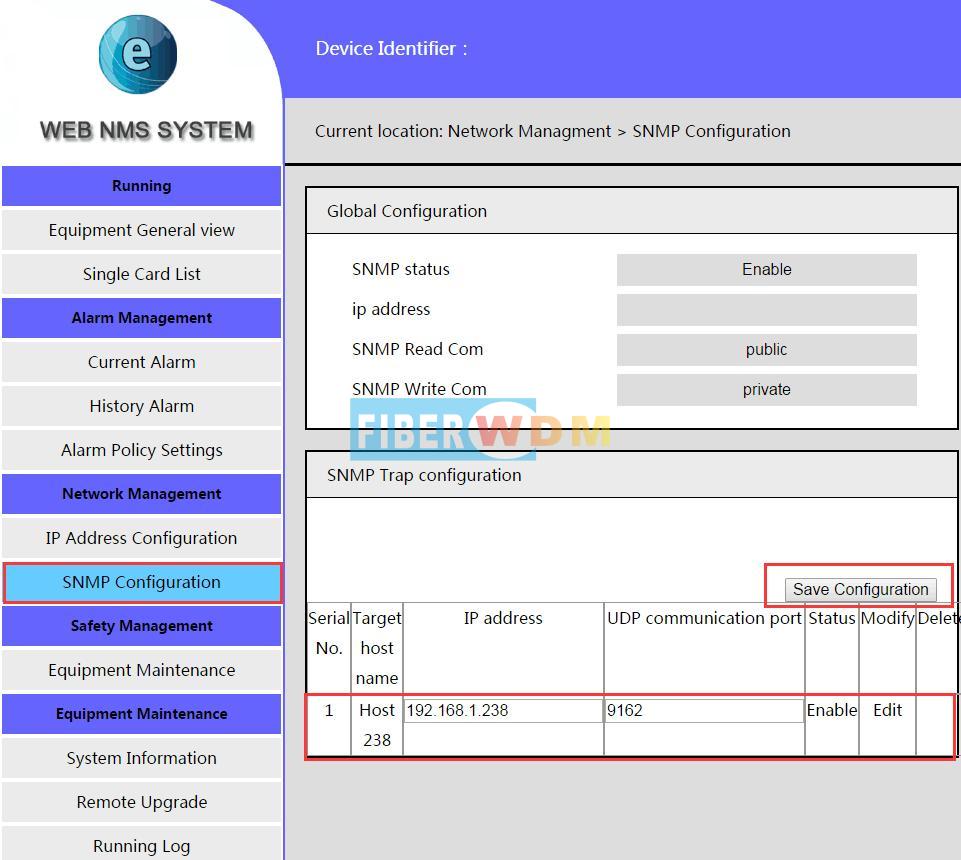View the History Alarm page

point(142,406)
